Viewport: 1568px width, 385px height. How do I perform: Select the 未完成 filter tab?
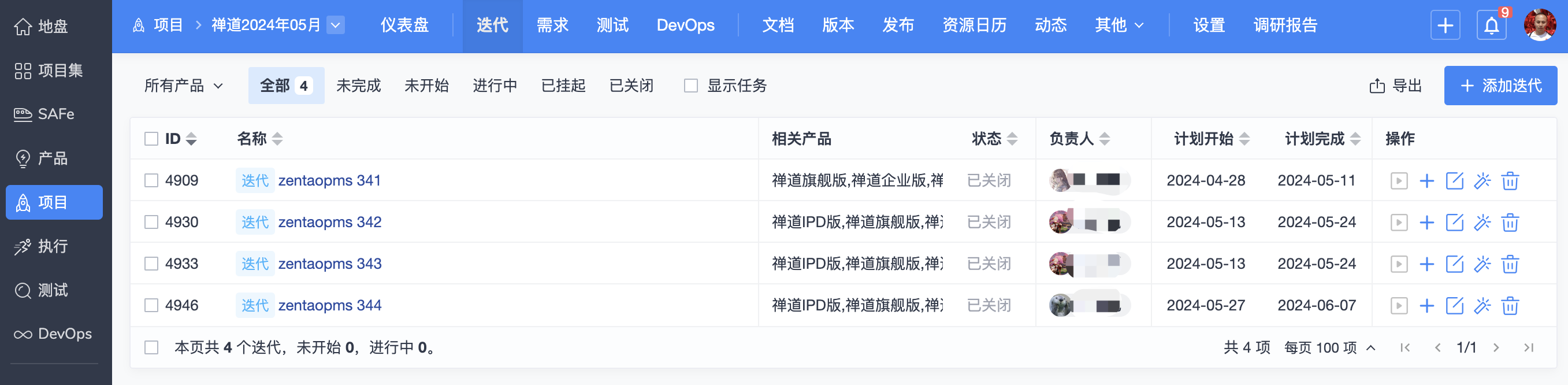358,86
